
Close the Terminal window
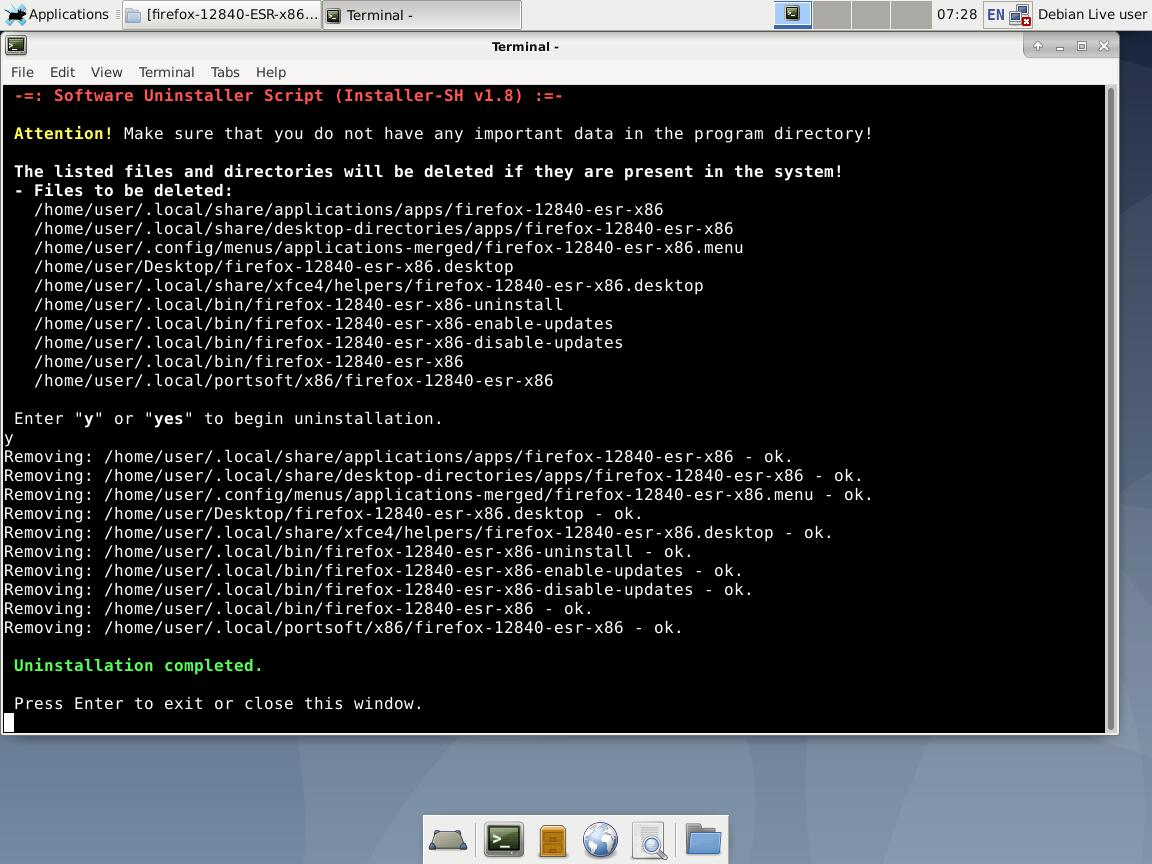pyautogui.click(x=1104, y=46)
